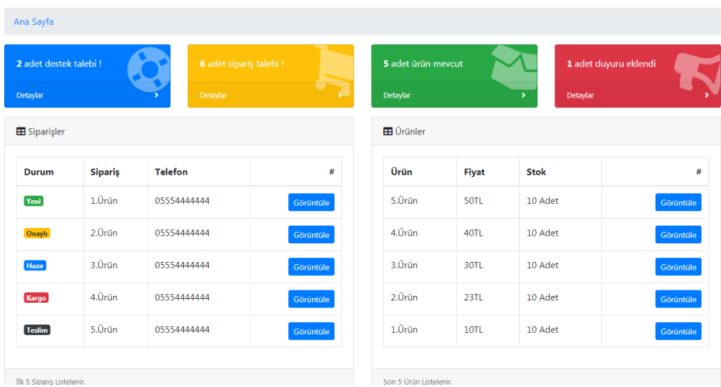Click chevron arrow on duyuru eklendi card
Image resolution: width=721 pixels, height=387 pixels.
point(707,95)
